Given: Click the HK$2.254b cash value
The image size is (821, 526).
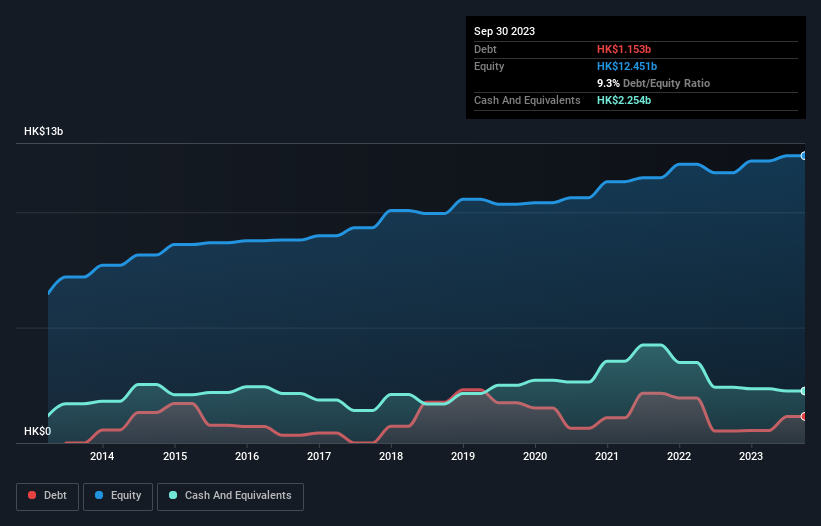Looking at the screenshot, I should 624,100.
